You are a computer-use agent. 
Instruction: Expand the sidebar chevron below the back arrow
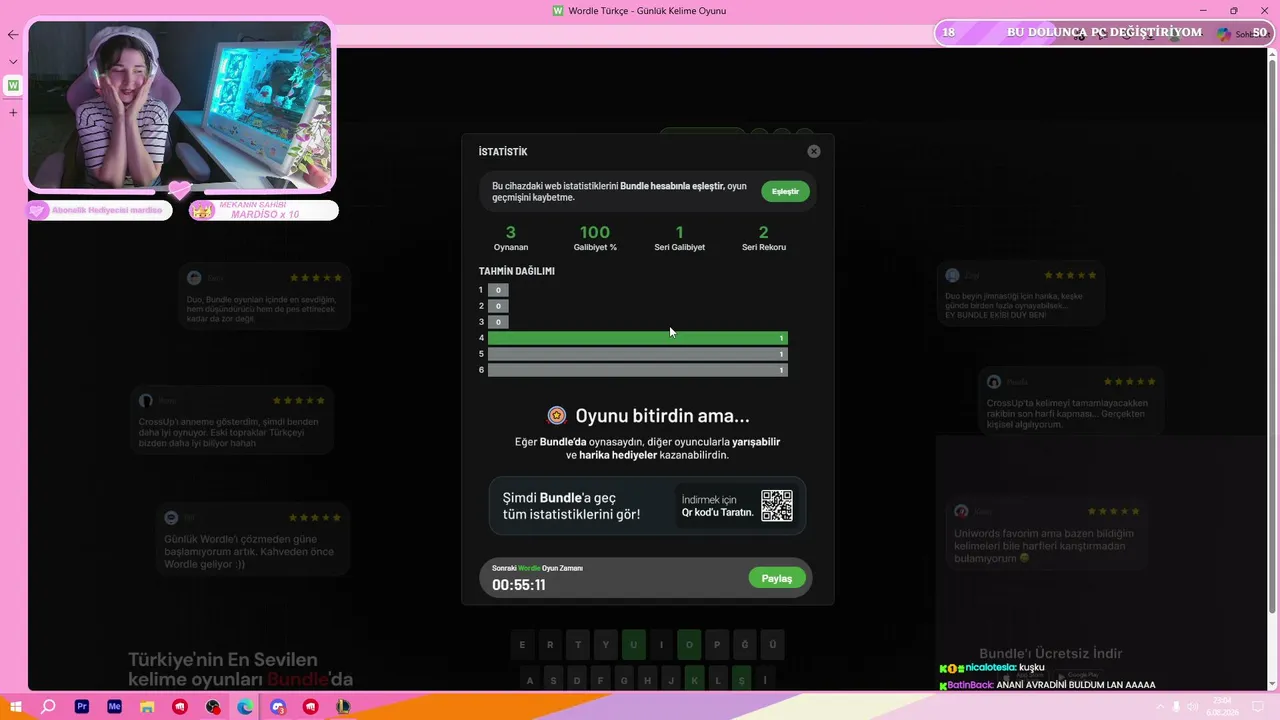pyautogui.click(x=13, y=61)
